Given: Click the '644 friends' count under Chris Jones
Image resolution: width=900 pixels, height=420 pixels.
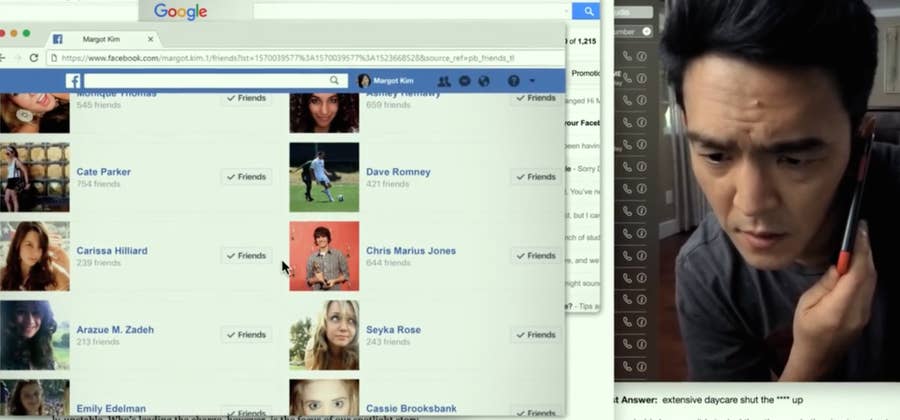Looking at the screenshot, I should point(388,263).
